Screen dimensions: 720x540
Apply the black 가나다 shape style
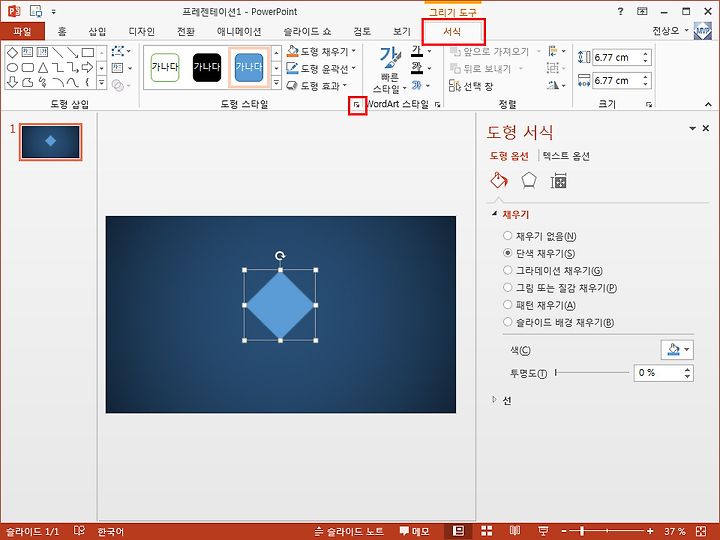(x=207, y=68)
